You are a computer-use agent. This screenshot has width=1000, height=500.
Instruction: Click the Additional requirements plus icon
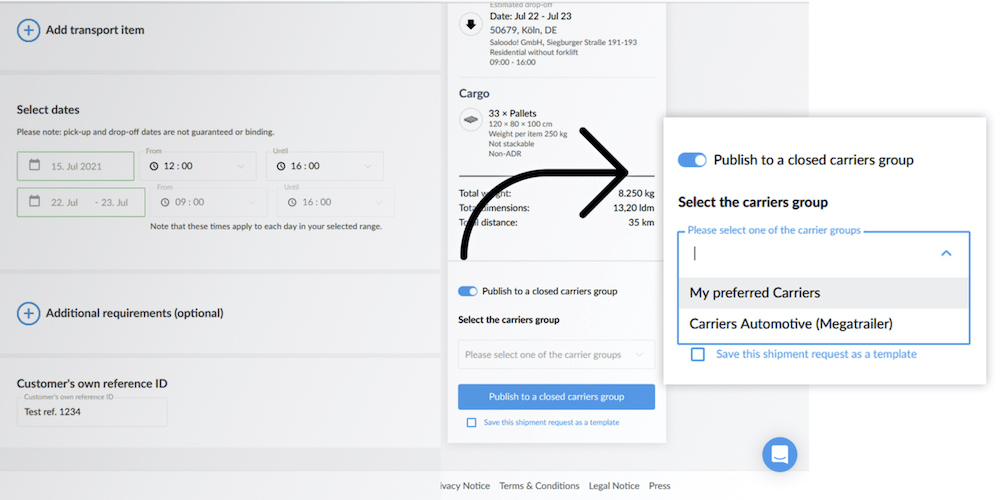coord(29,313)
